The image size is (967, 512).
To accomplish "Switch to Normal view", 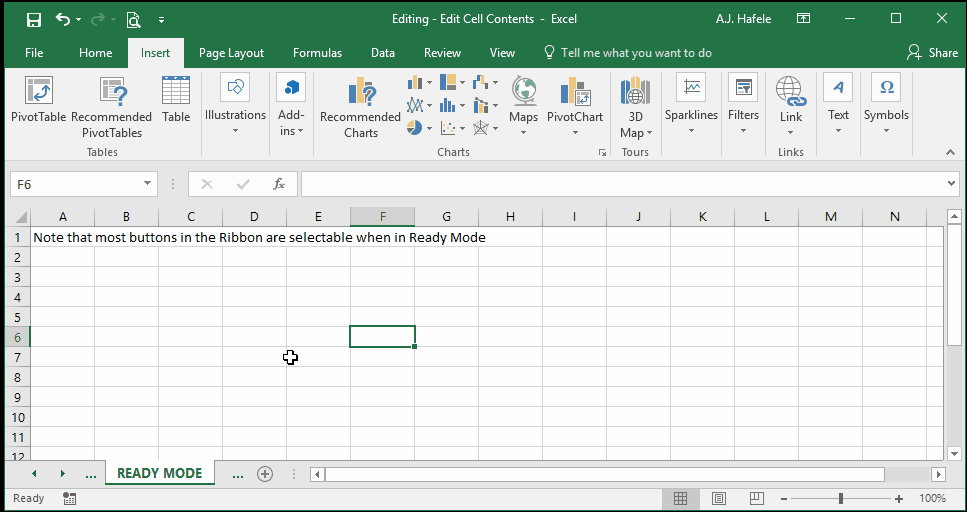I will 680,498.
